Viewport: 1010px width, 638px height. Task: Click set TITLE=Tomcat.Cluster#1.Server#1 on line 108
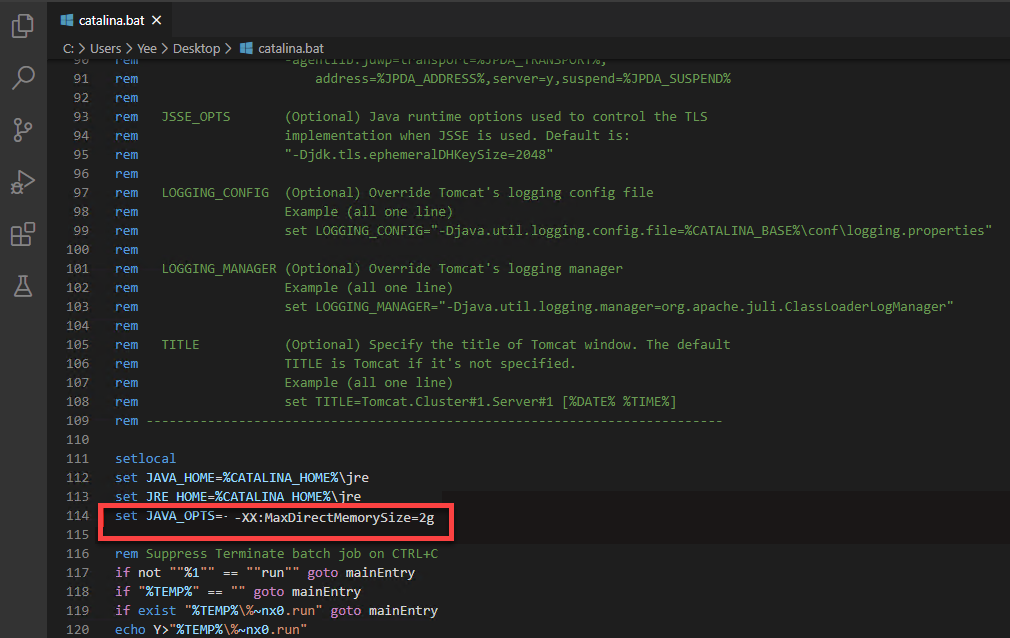419,401
